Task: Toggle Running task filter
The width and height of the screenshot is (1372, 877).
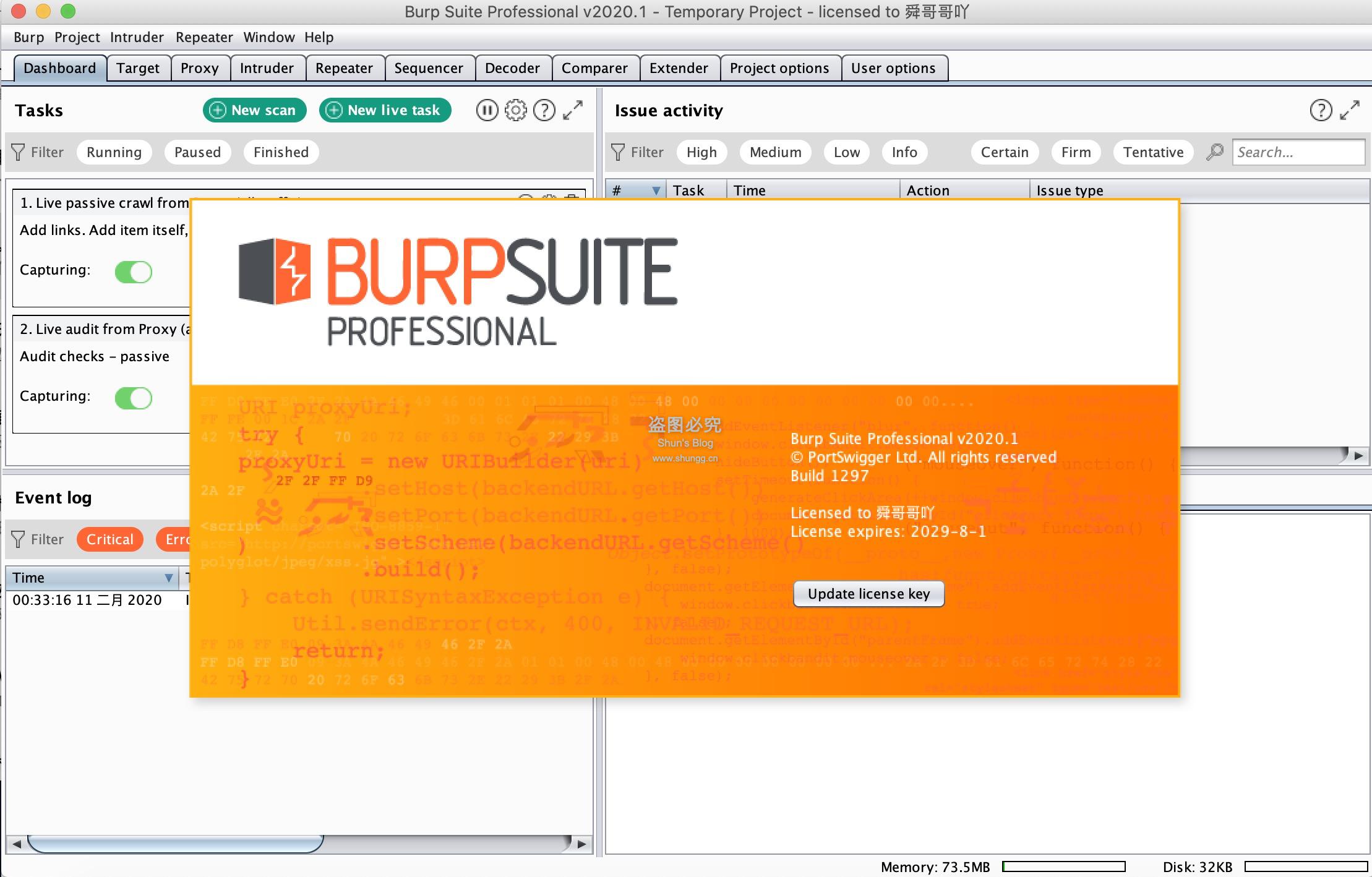Action: (x=114, y=152)
